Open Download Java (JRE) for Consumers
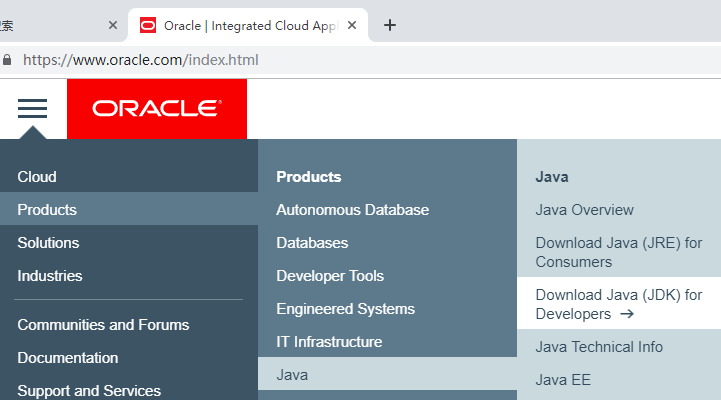Viewport: 721px width, 400px height. [x=618, y=252]
